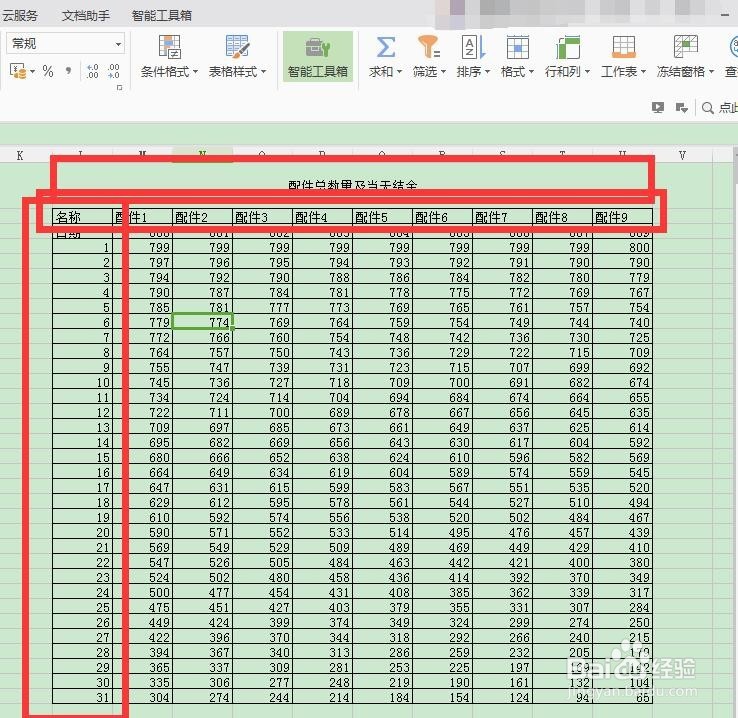Select cell 614 in row 13
This screenshot has width=738, height=718.
tap(622, 427)
